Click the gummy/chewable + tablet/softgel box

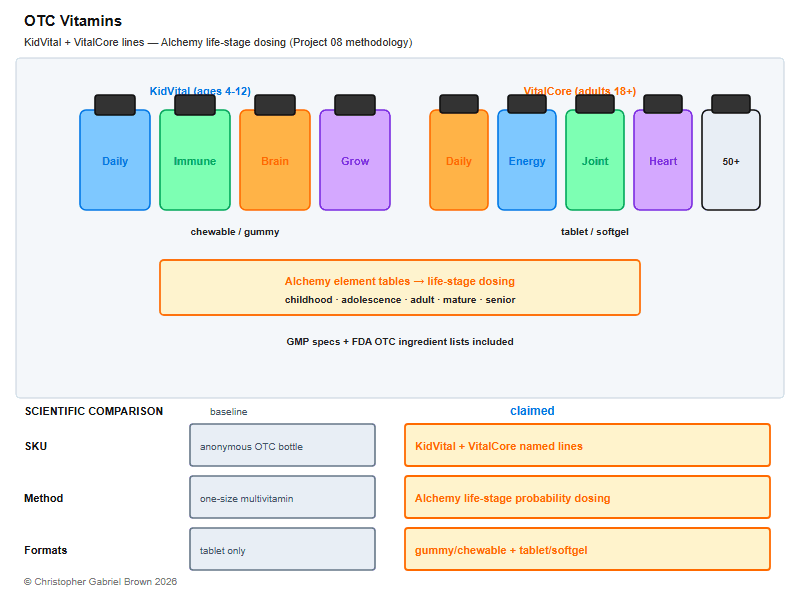pos(587,549)
